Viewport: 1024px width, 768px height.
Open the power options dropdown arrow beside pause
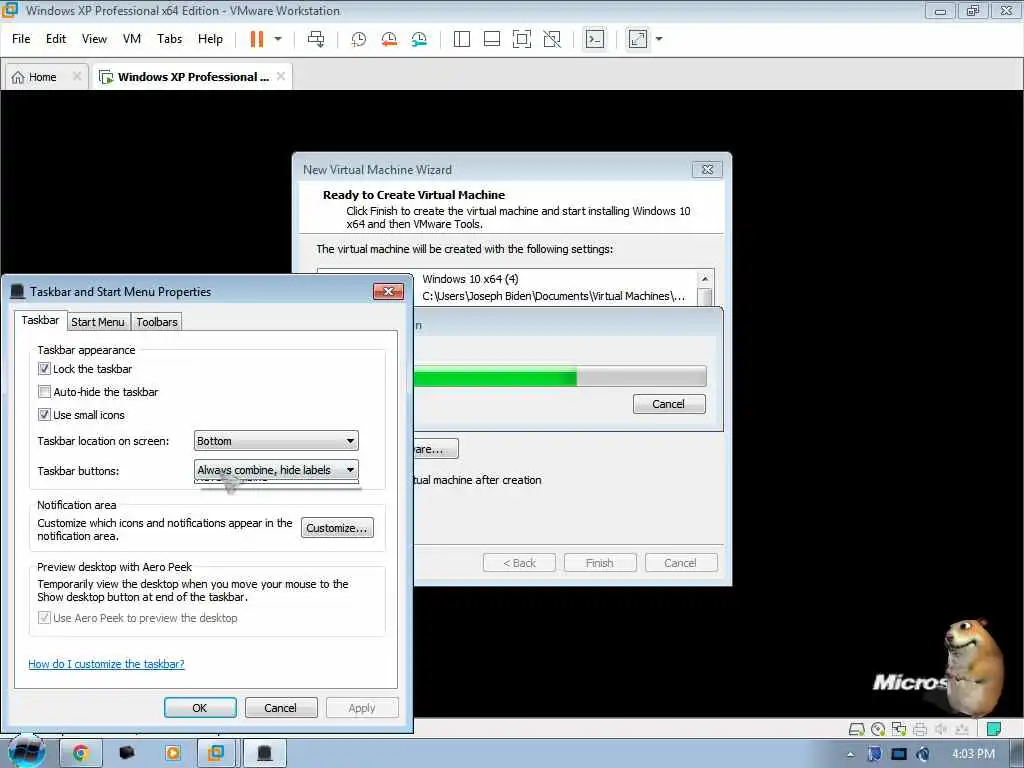click(x=278, y=39)
